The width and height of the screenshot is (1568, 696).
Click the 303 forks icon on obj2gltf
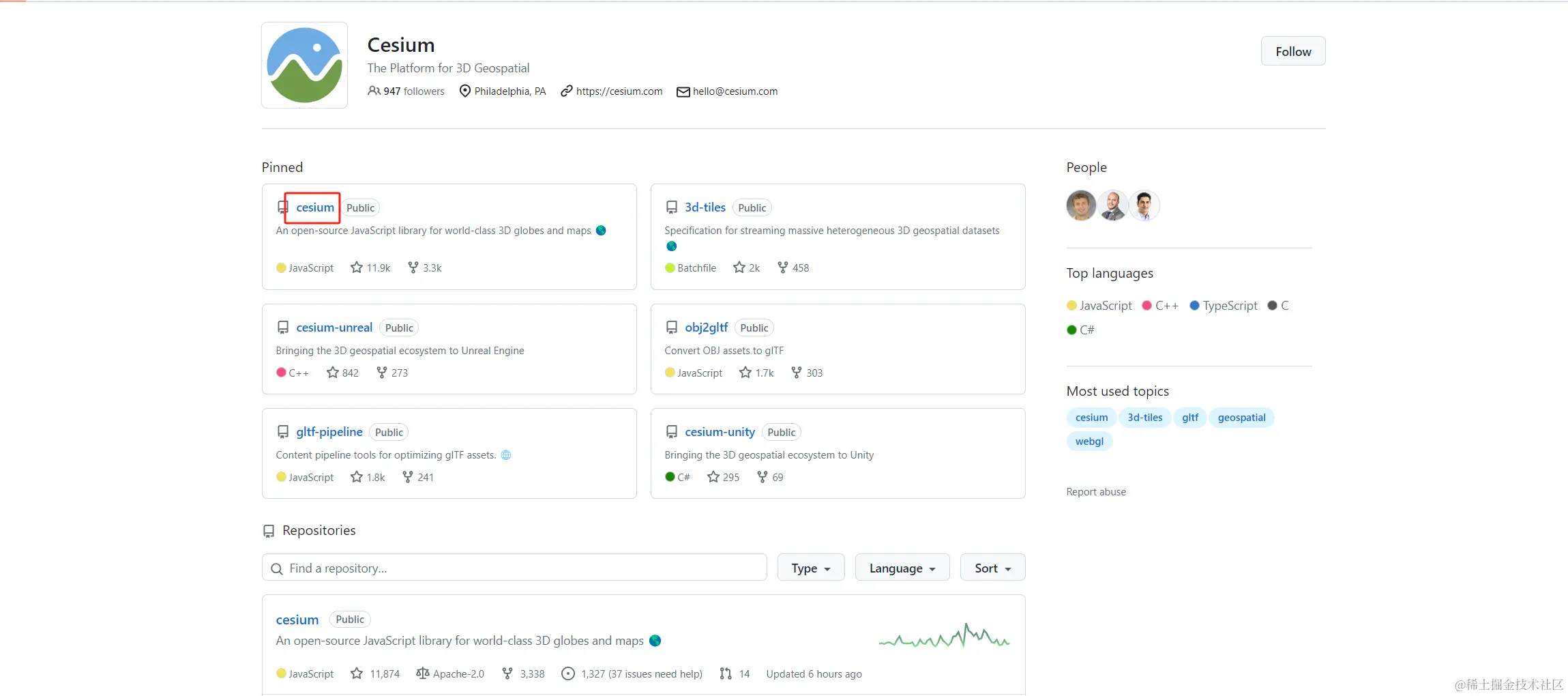(797, 373)
